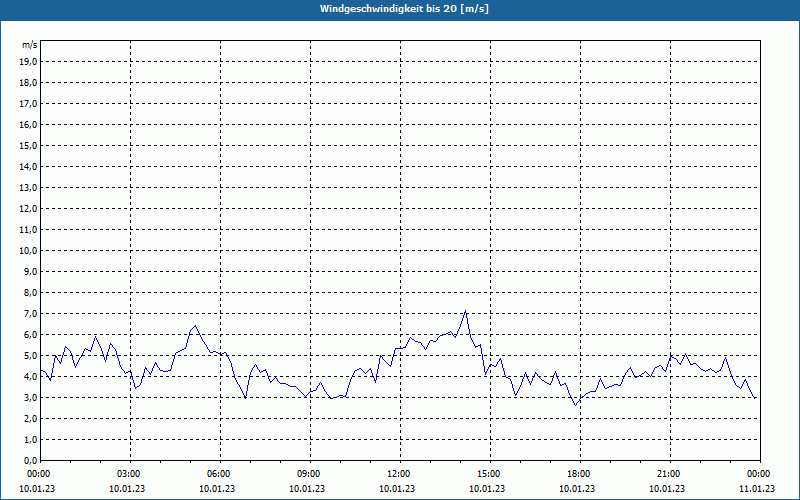Click the "11,0" y-axis label
This screenshot has height=500, width=800.
coord(28,230)
